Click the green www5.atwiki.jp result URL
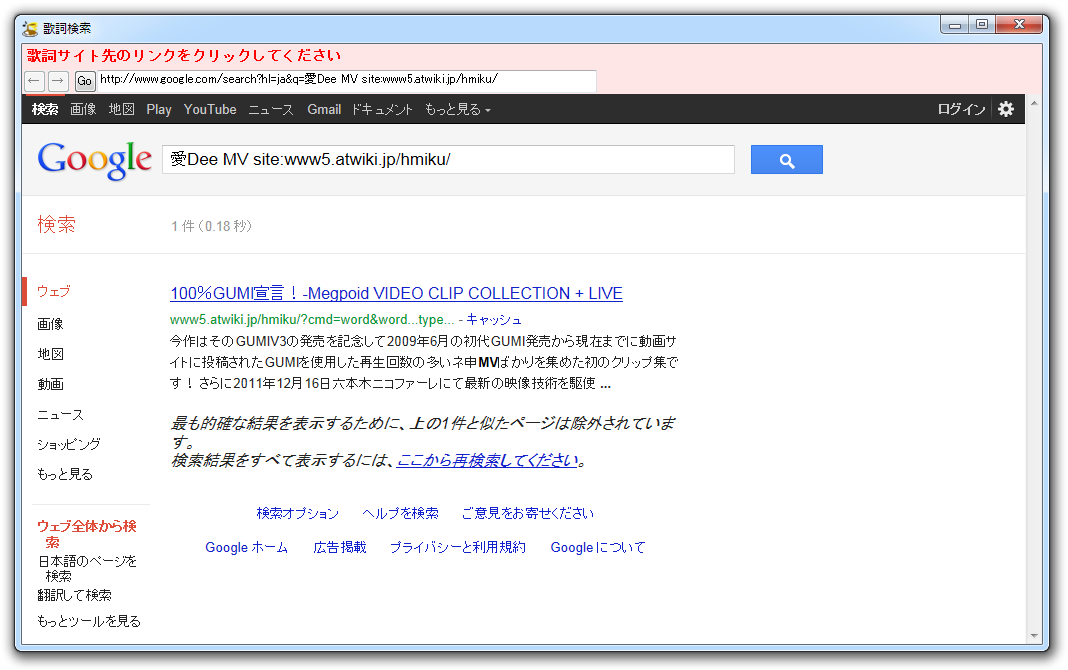1068x670 pixels. click(312, 319)
